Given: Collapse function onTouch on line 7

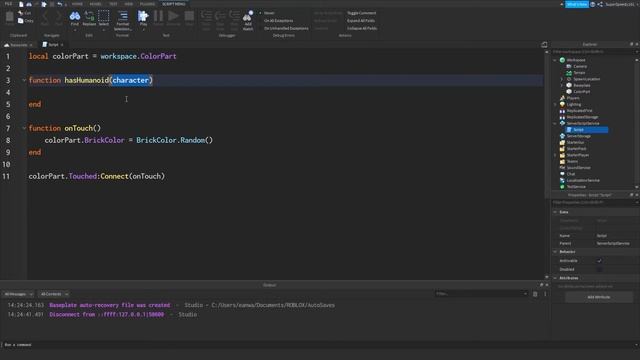Looking at the screenshot, I should [x=24, y=128].
